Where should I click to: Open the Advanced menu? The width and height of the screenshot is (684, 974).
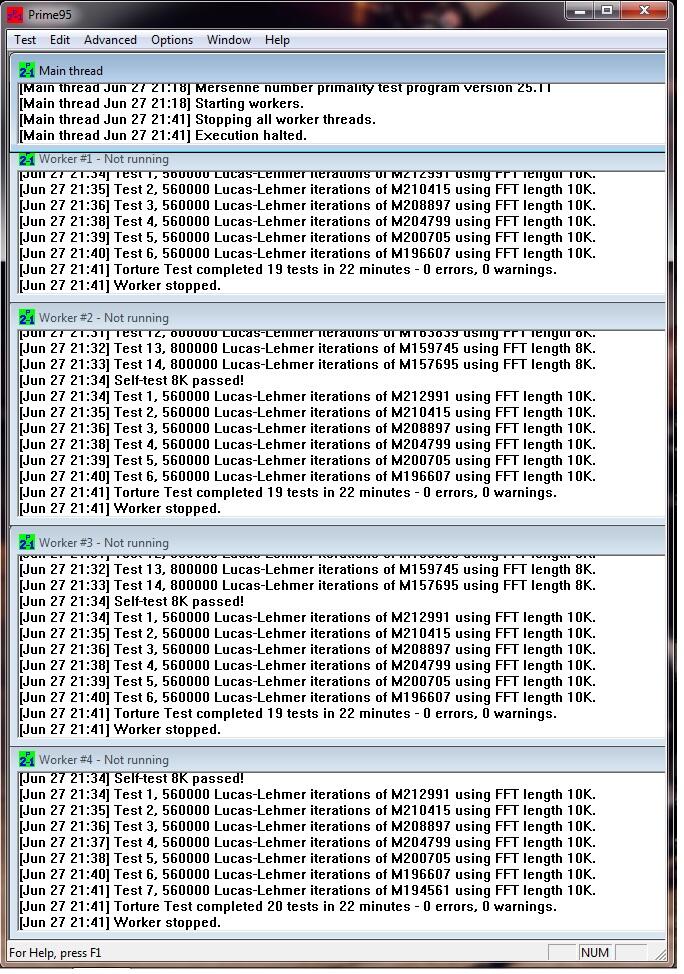110,40
